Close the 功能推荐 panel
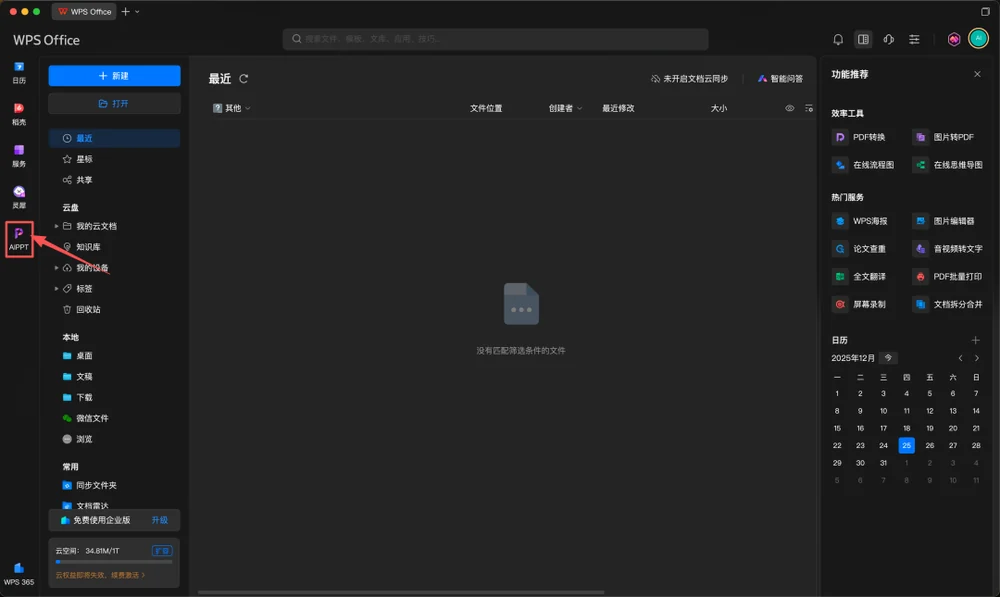 click(x=977, y=74)
